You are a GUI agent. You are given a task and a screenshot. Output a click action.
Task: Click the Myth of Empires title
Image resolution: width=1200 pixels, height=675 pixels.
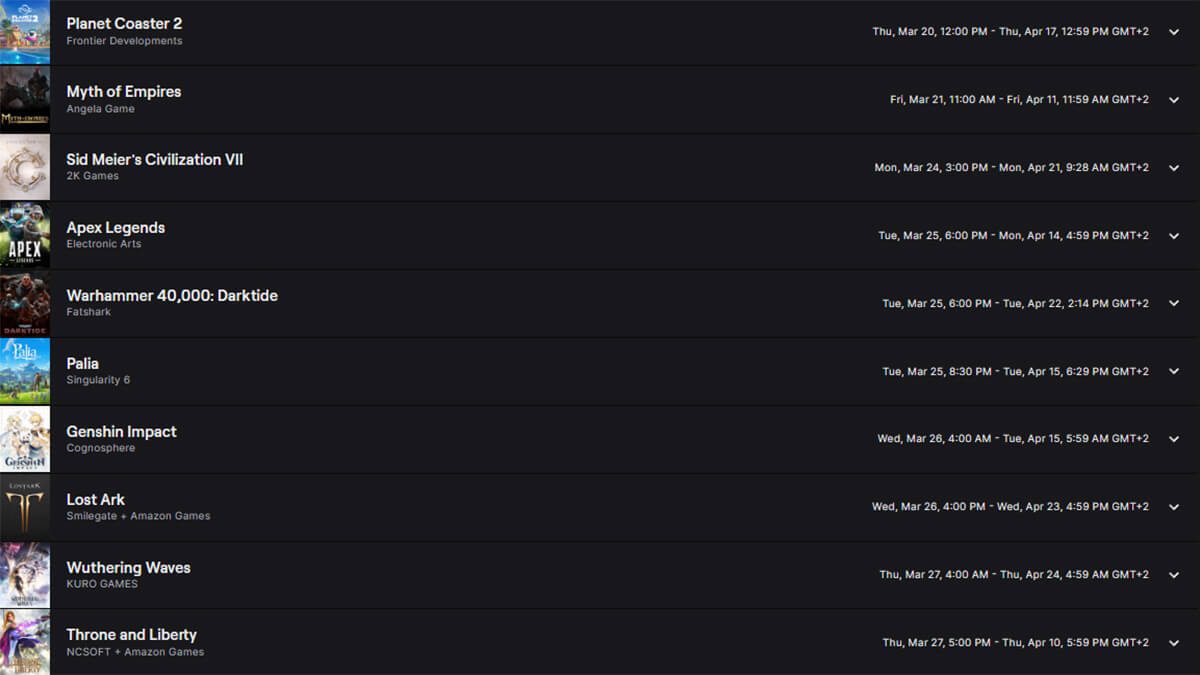coord(123,91)
